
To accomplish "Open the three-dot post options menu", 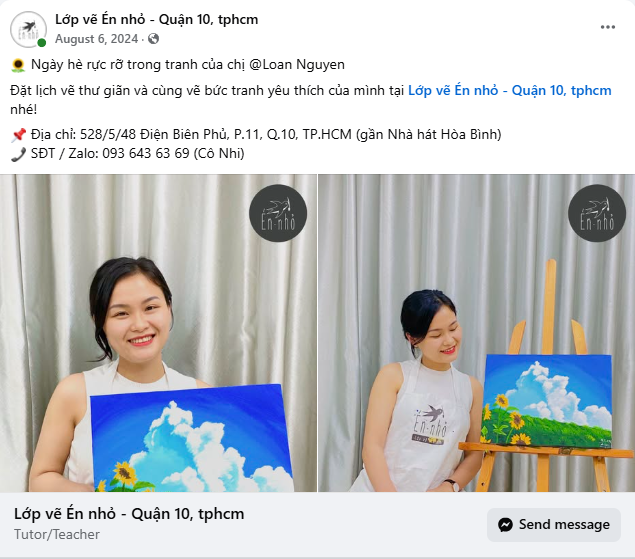I will (607, 27).
